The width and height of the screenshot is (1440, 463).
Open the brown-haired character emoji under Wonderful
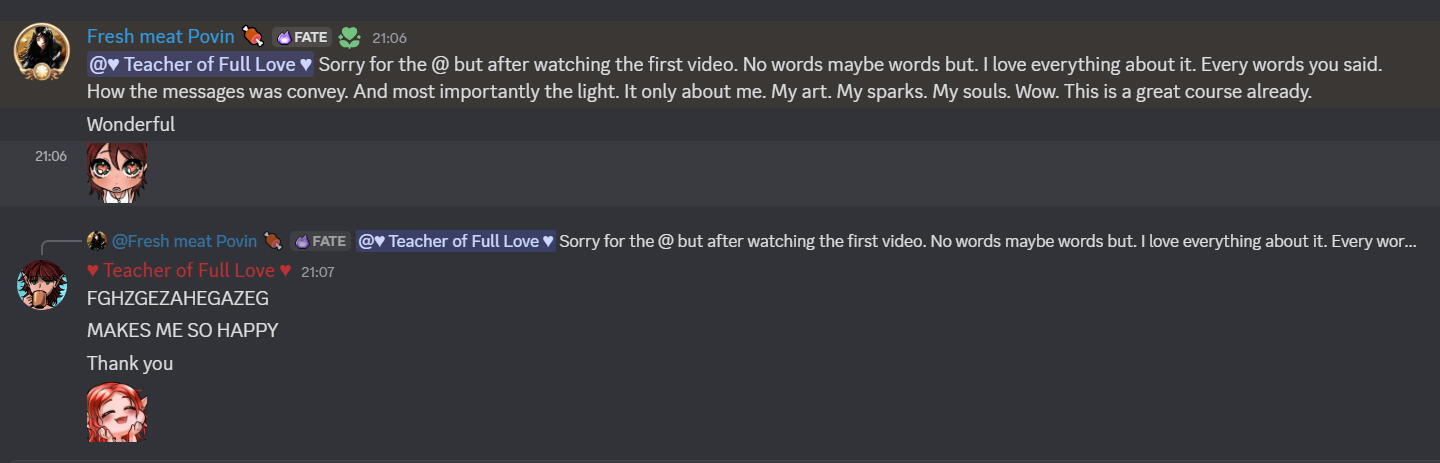tap(117, 173)
